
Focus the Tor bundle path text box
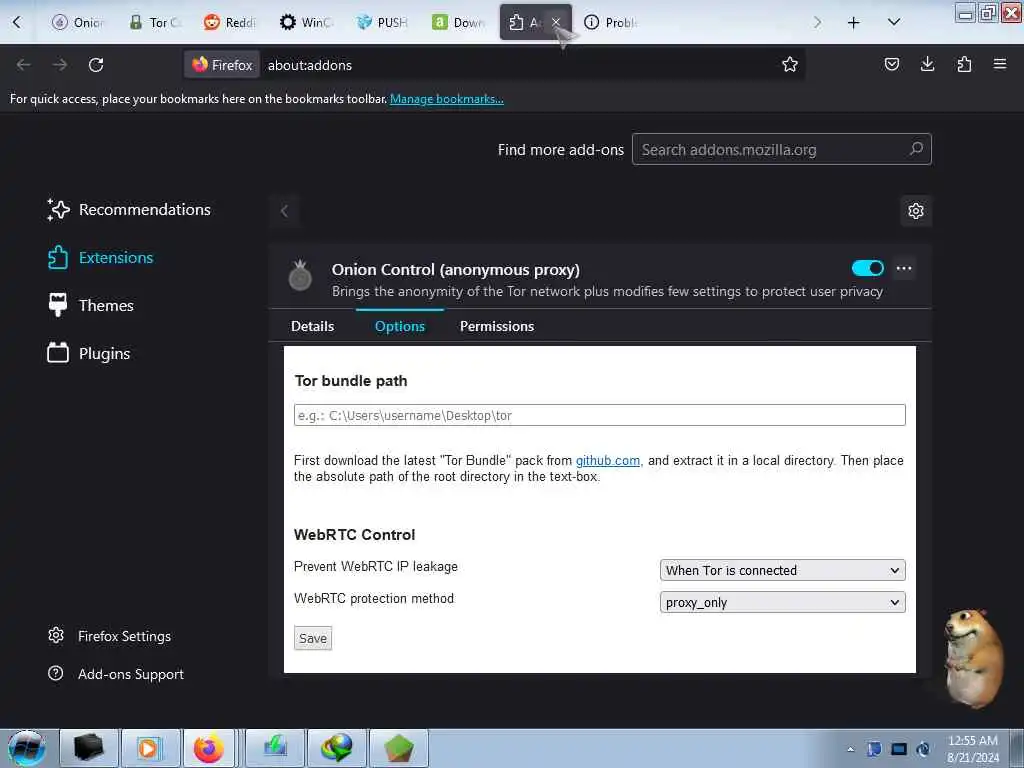(600, 415)
